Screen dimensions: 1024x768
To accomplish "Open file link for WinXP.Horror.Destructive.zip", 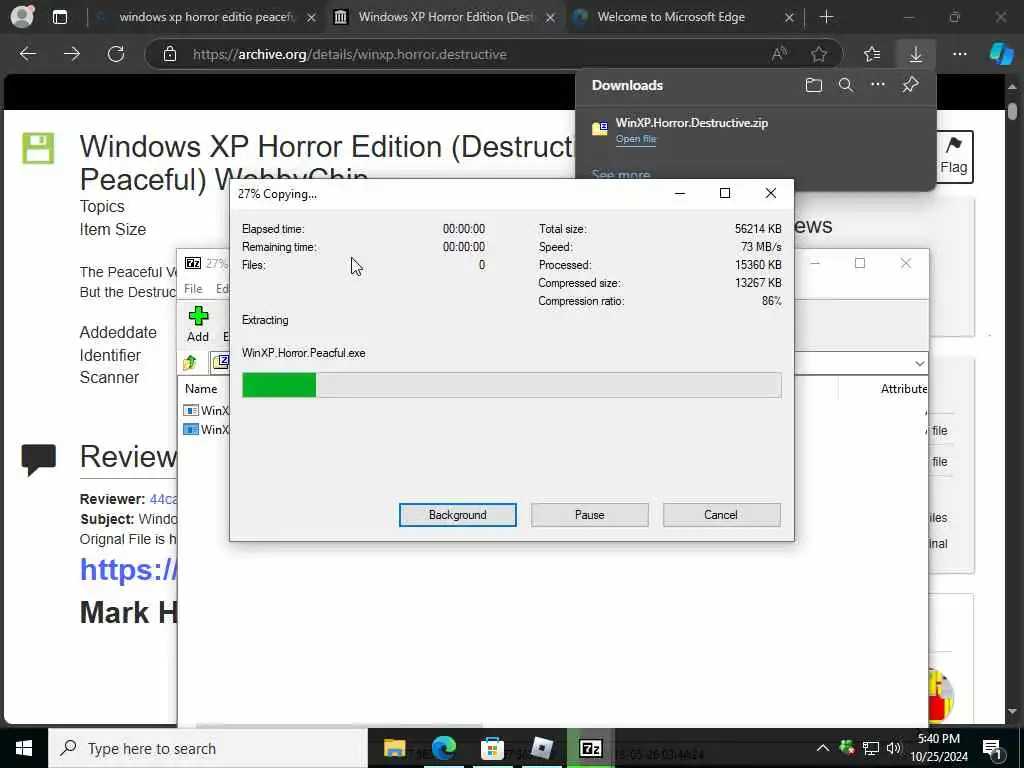I will (635, 138).
